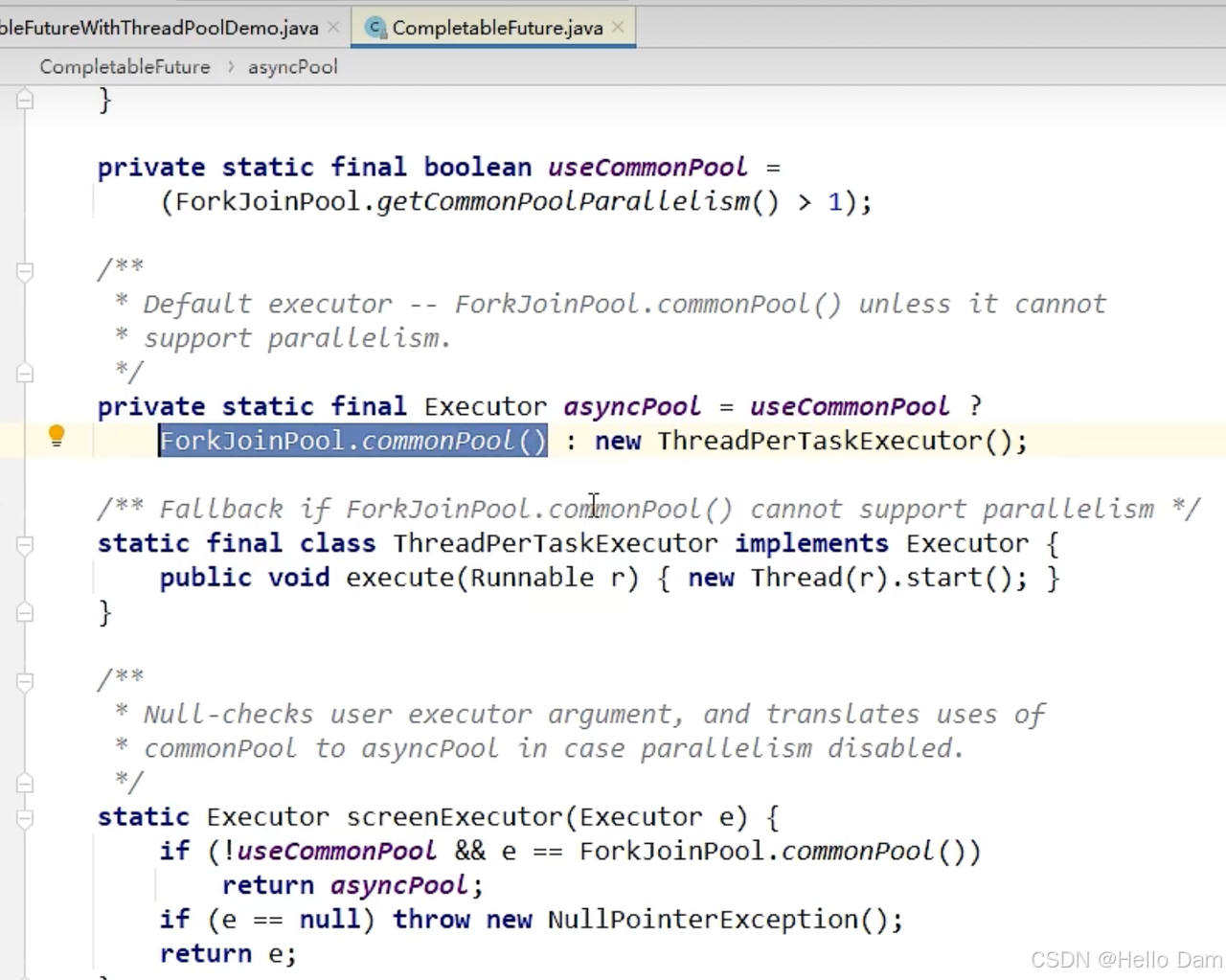This screenshot has width=1226, height=980.
Task: Click the 'Fallback if ForkJoinPool.commonPool()' comment
Action: pyautogui.click(x=647, y=510)
